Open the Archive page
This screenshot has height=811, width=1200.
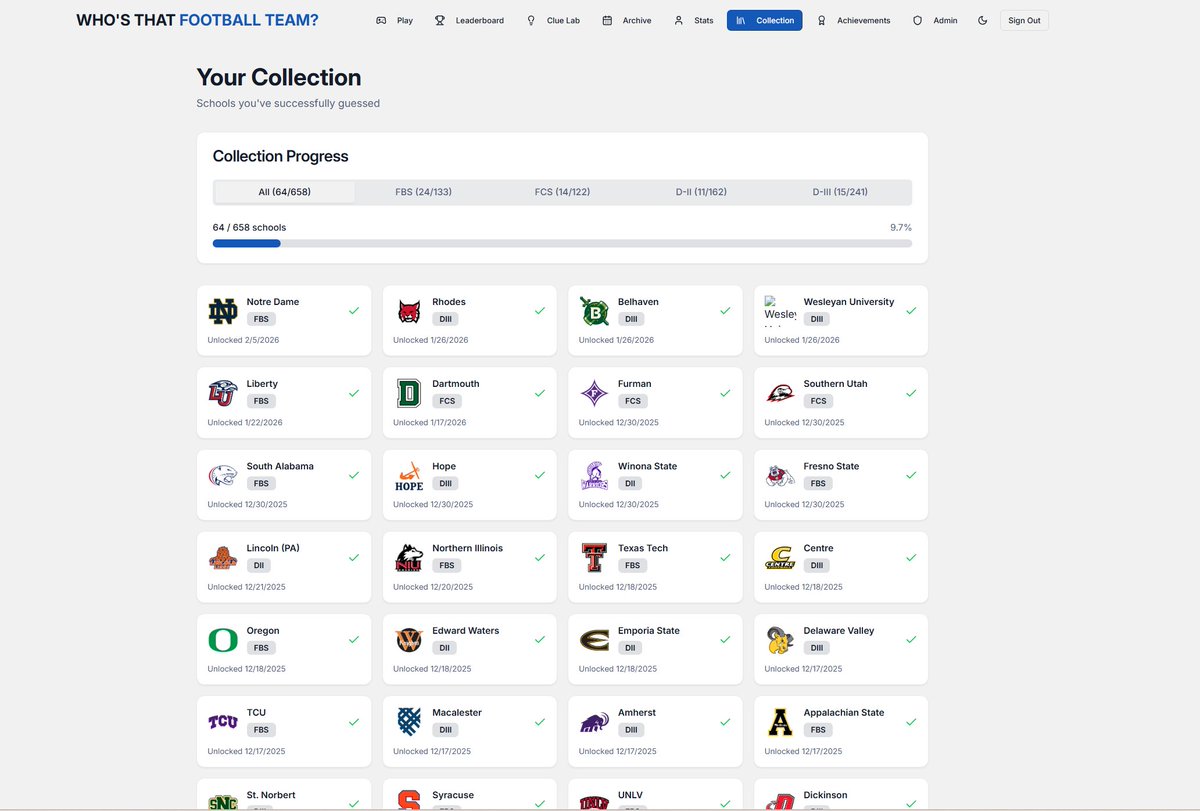pyautogui.click(x=626, y=20)
